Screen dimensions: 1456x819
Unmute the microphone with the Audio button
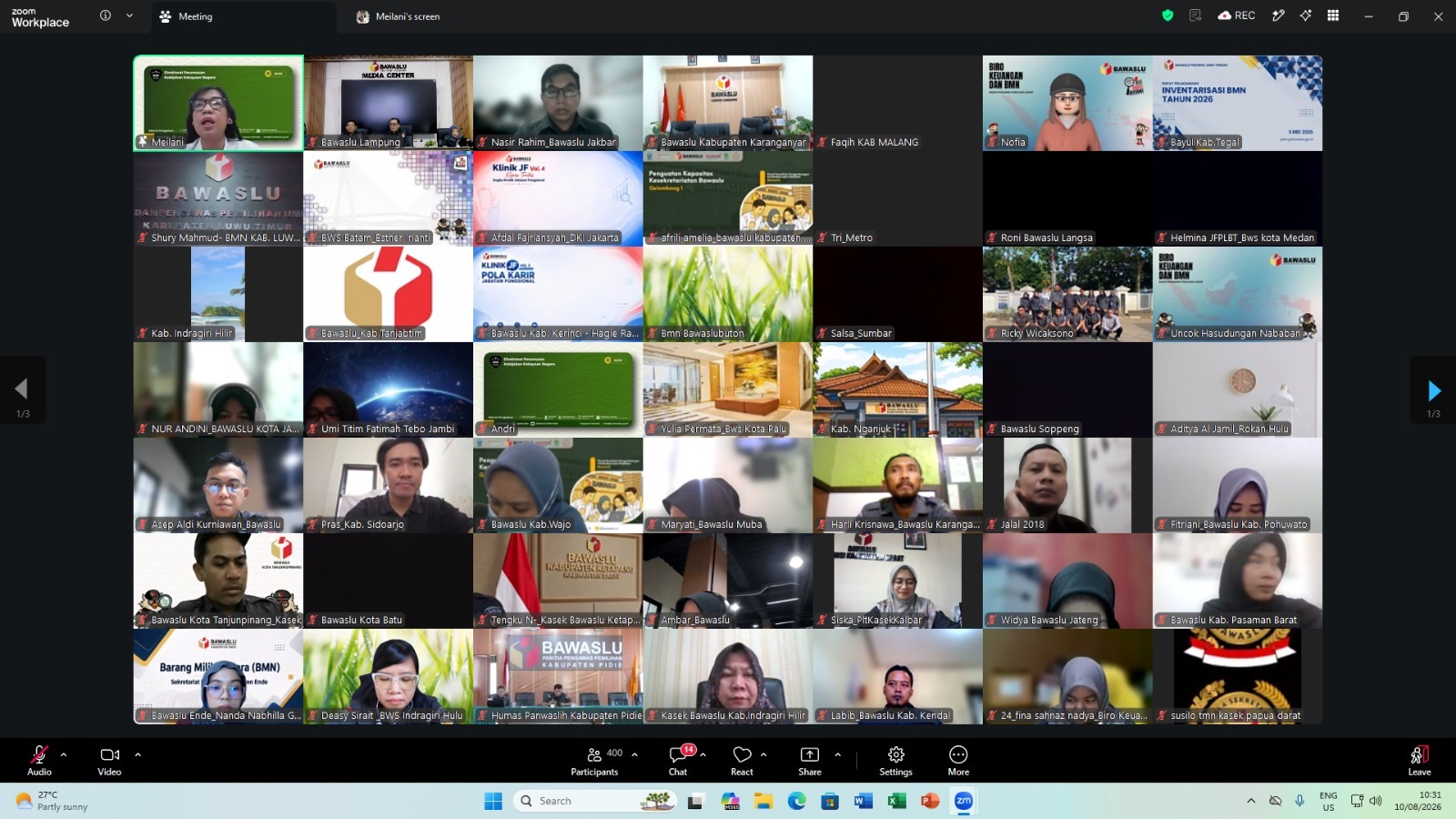click(x=39, y=760)
